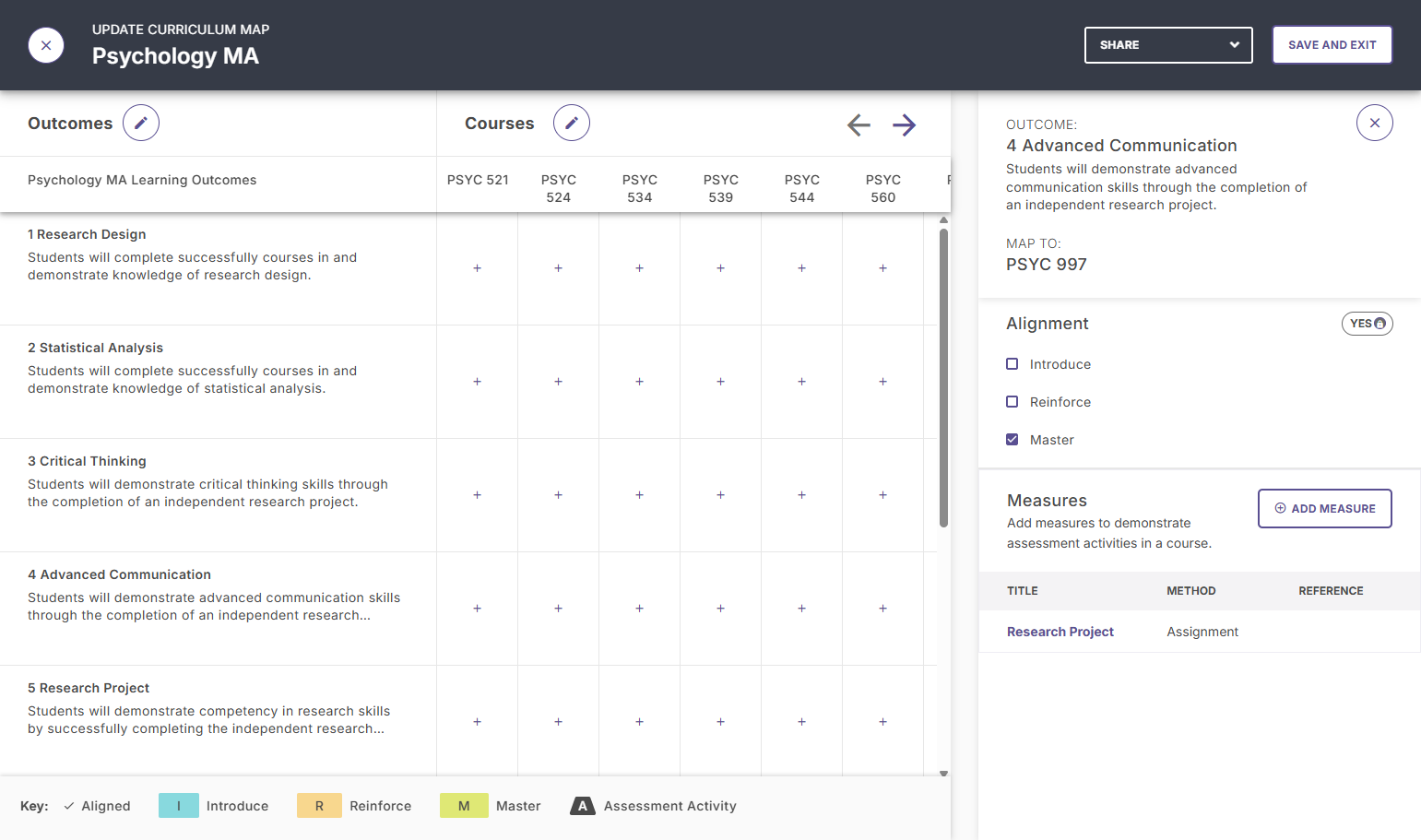Screen dimensions: 1421x840
Task: Click the Add Measure button
Action: 1325,509
